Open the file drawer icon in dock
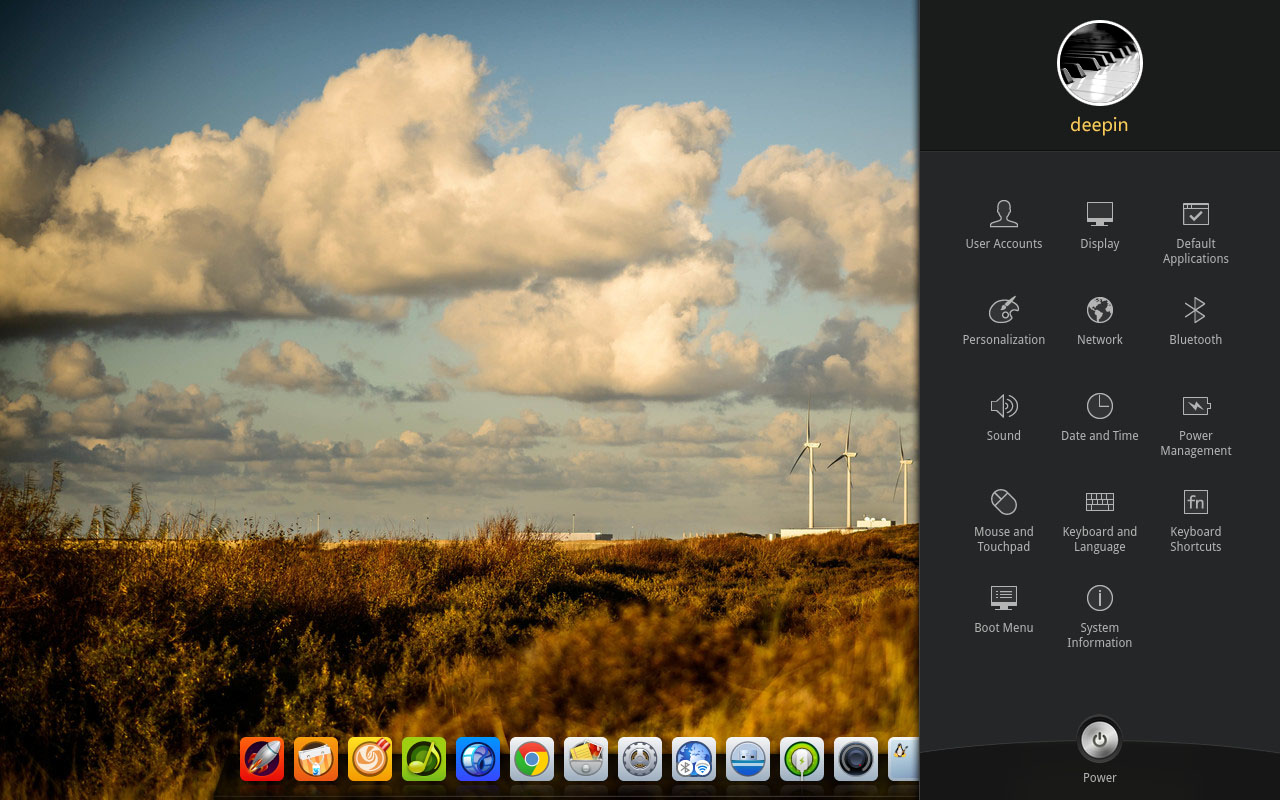This screenshot has width=1280, height=800. click(586, 760)
